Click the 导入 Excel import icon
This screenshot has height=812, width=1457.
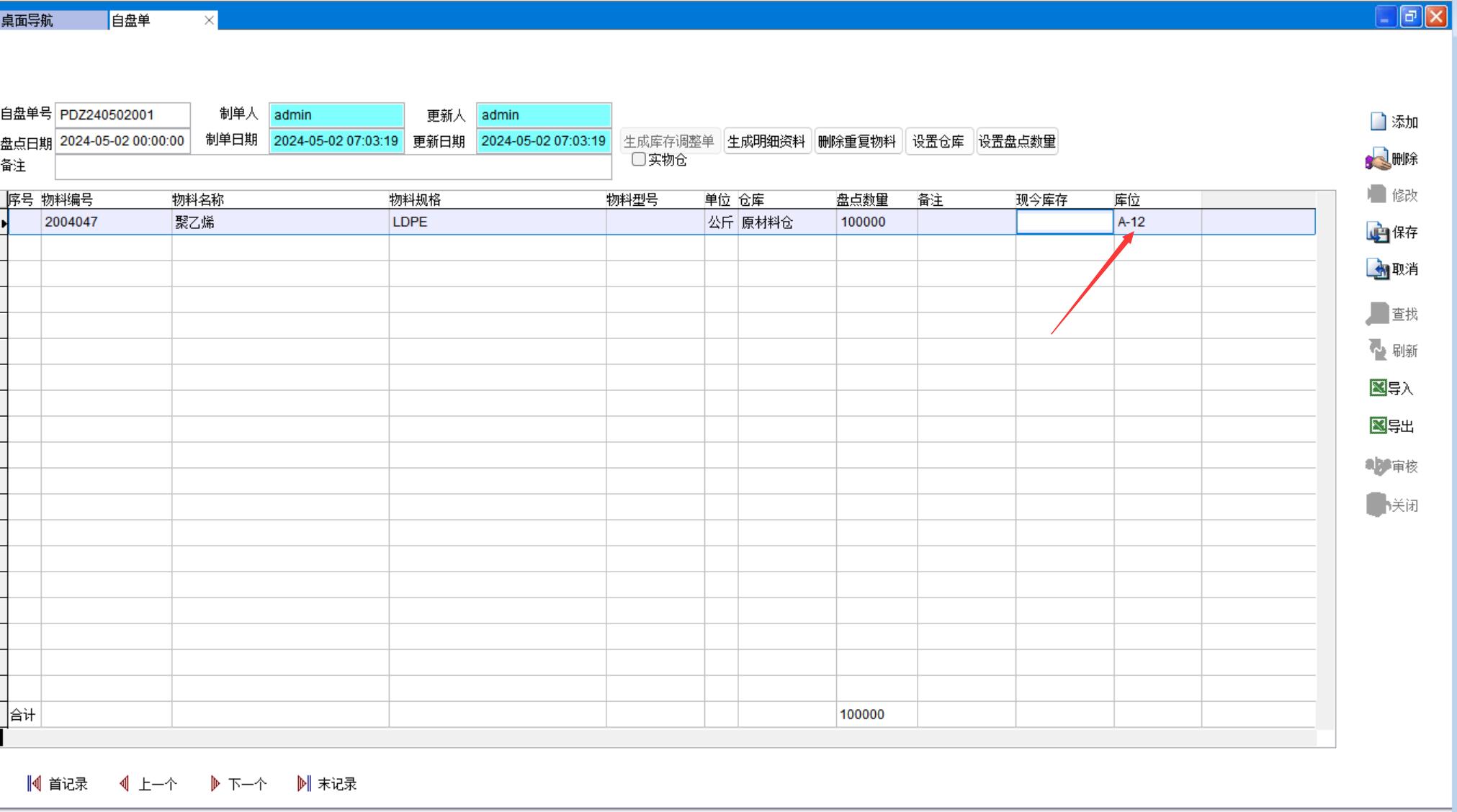tap(1390, 389)
